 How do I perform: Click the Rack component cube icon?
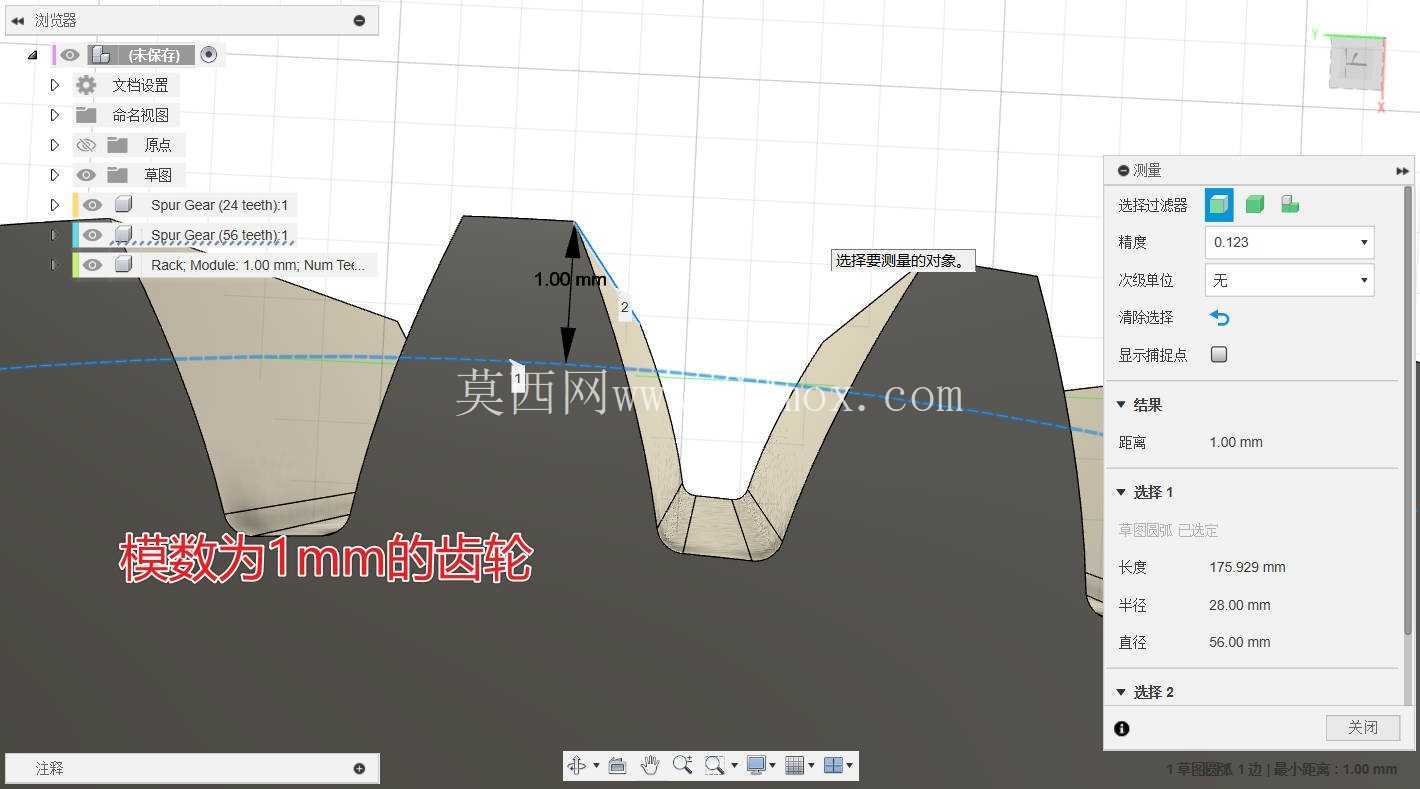123,265
